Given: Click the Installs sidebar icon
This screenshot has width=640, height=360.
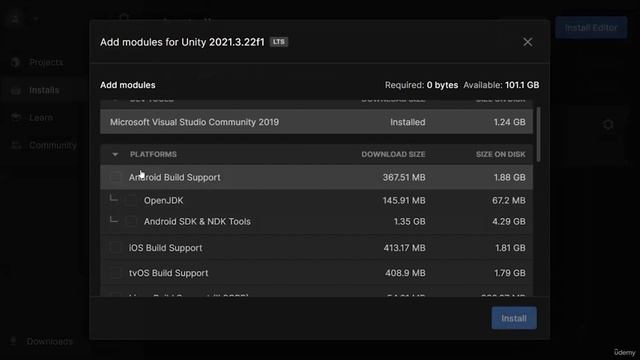Looking at the screenshot, I should pyautogui.click(x=16, y=90).
